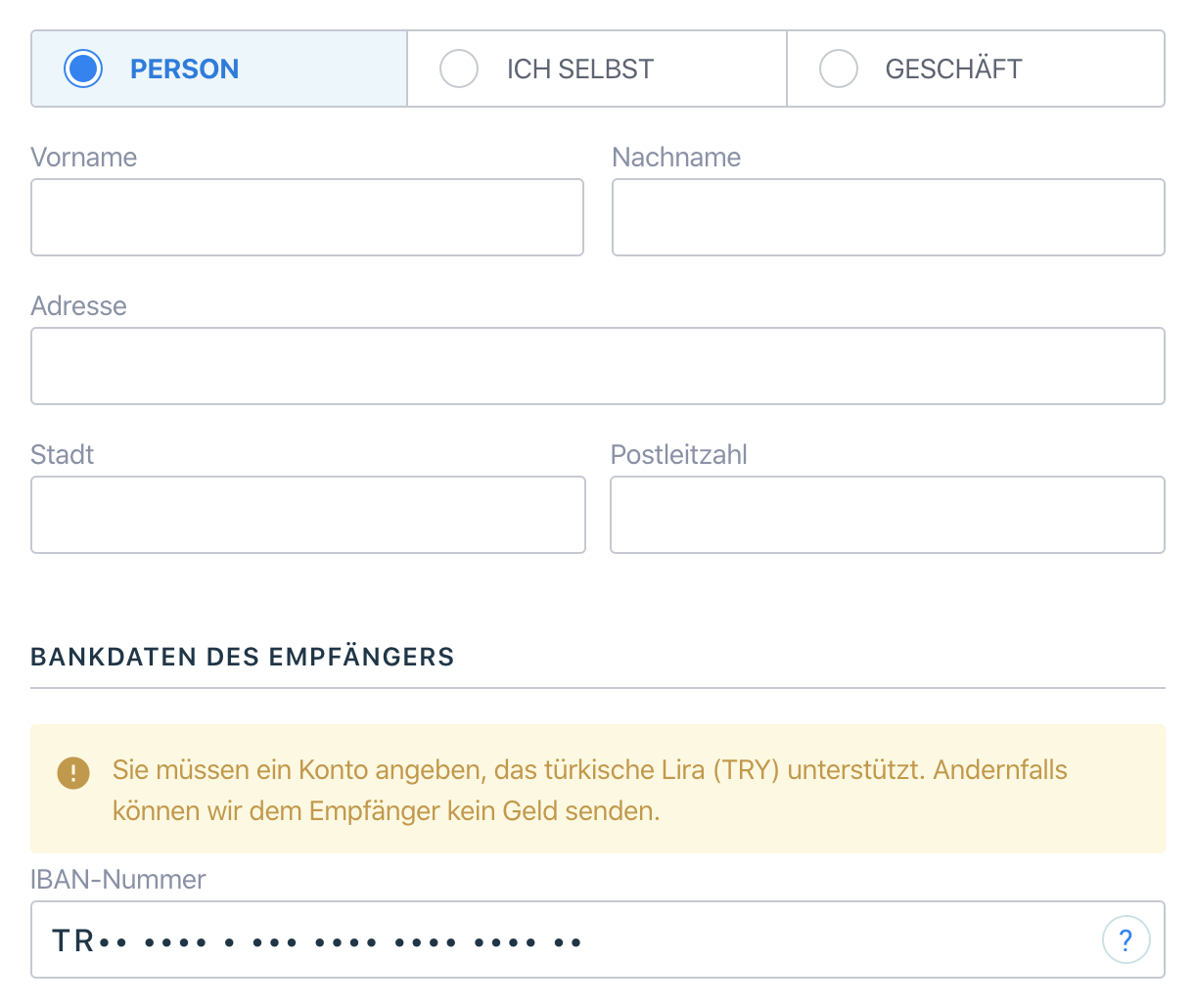Screen dimensions: 1194x1008
Task: Focus the Vorname input field
Action: (x=307, y=217)
